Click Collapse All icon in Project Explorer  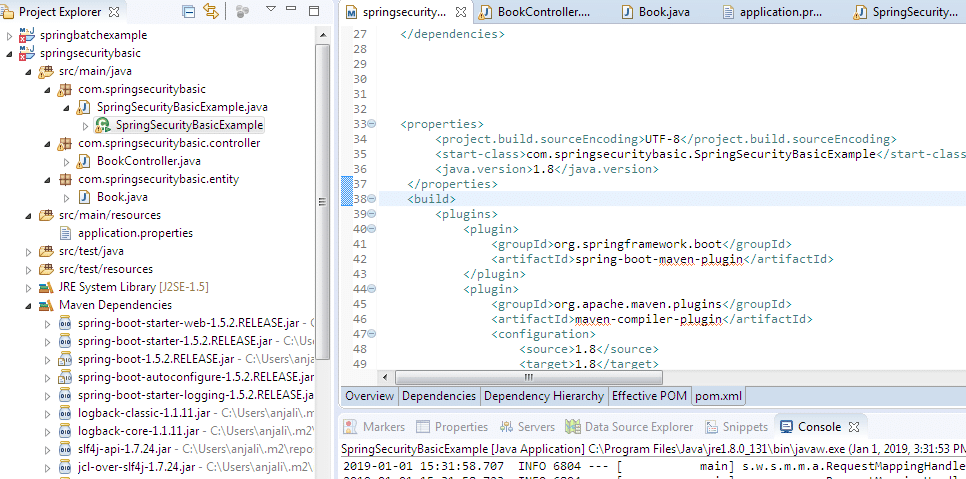click(189, 12)
